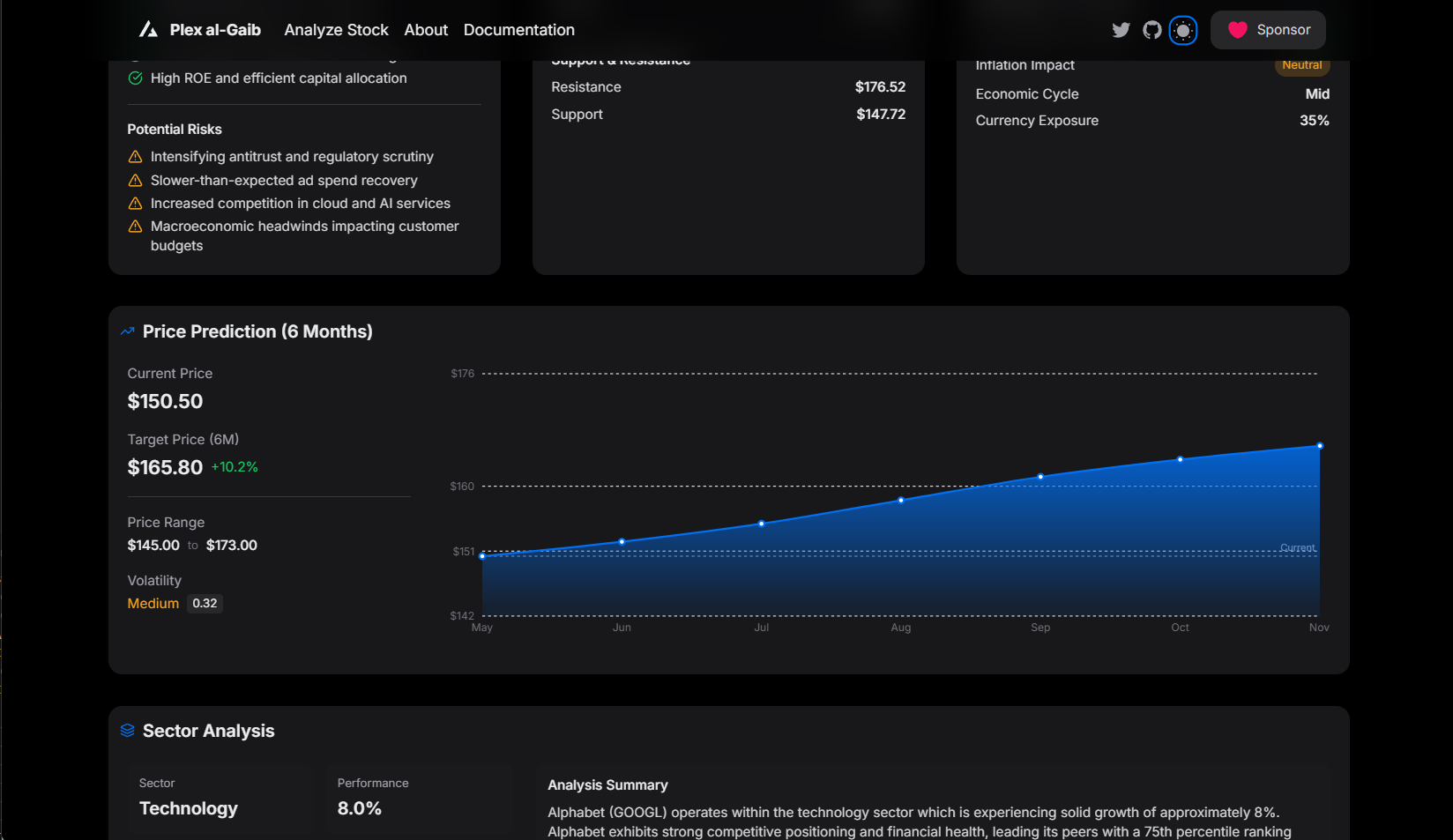Click the Plex al-Gaib home link
The height and width of the screenshot is (840, 1453).
tap(200, 30)
